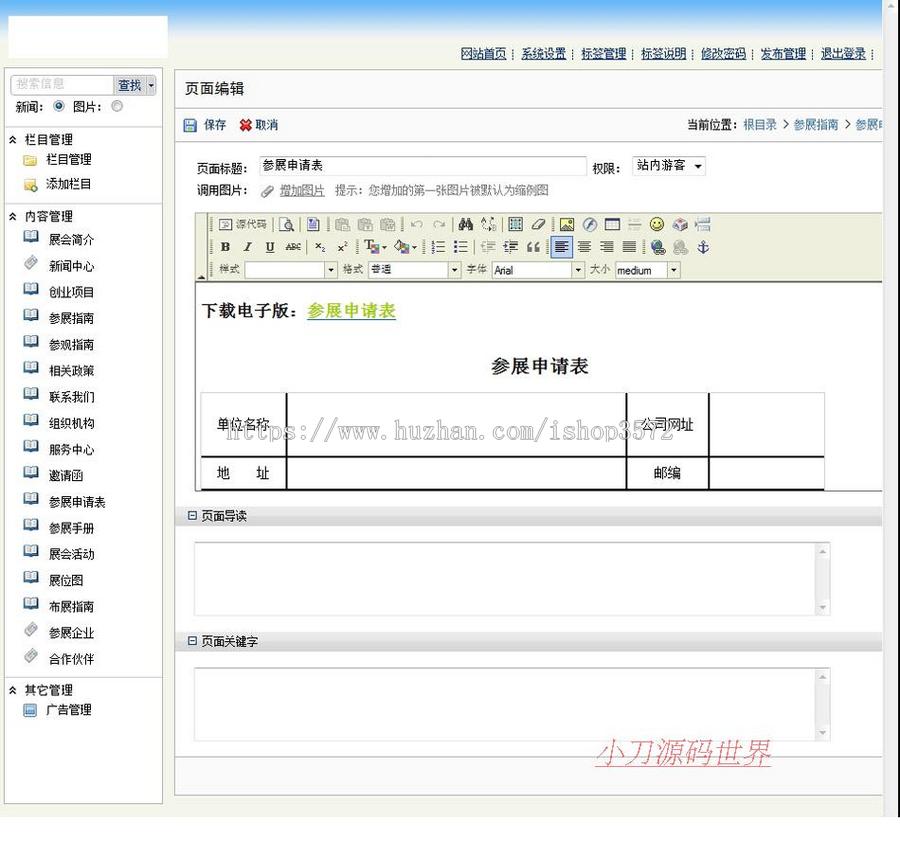
Task: Click the 保存 save button
Action: point(205,125)
